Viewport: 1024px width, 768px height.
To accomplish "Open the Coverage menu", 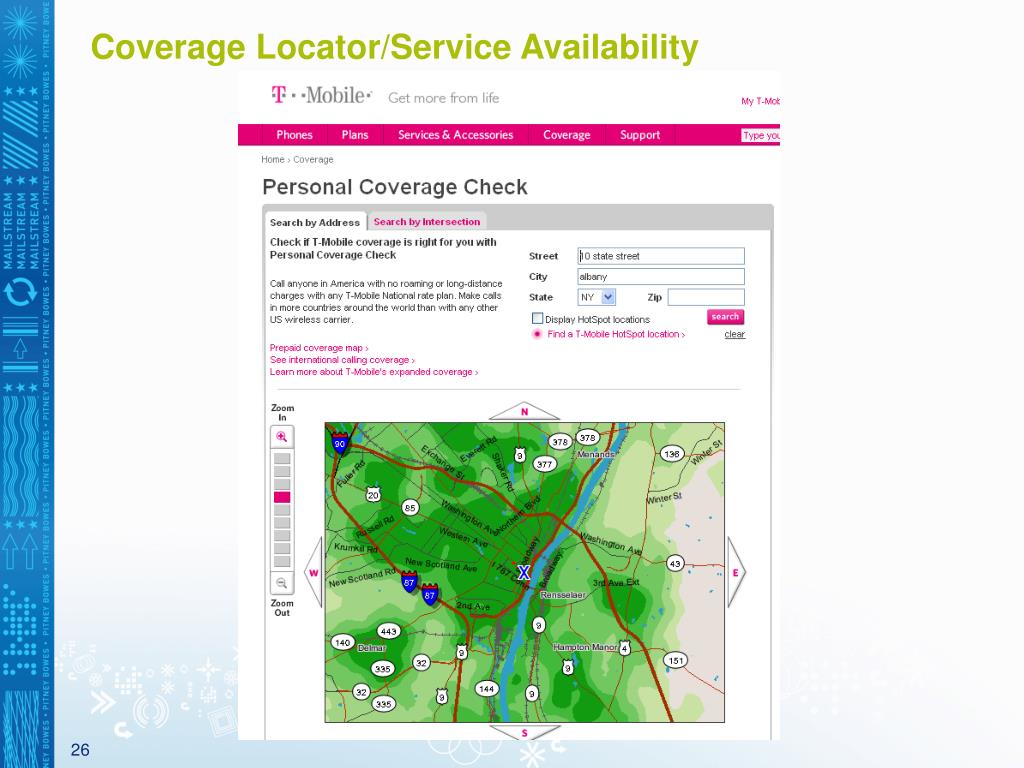I will [x=566, y=135].
